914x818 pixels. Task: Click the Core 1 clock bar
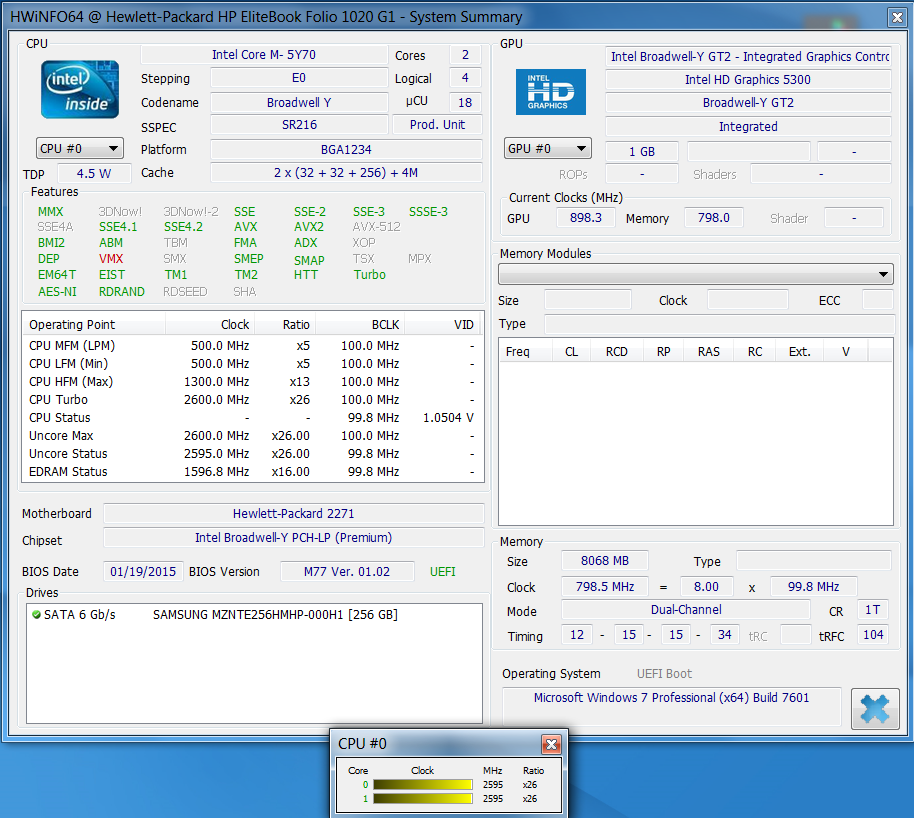(x=423, y=799)
